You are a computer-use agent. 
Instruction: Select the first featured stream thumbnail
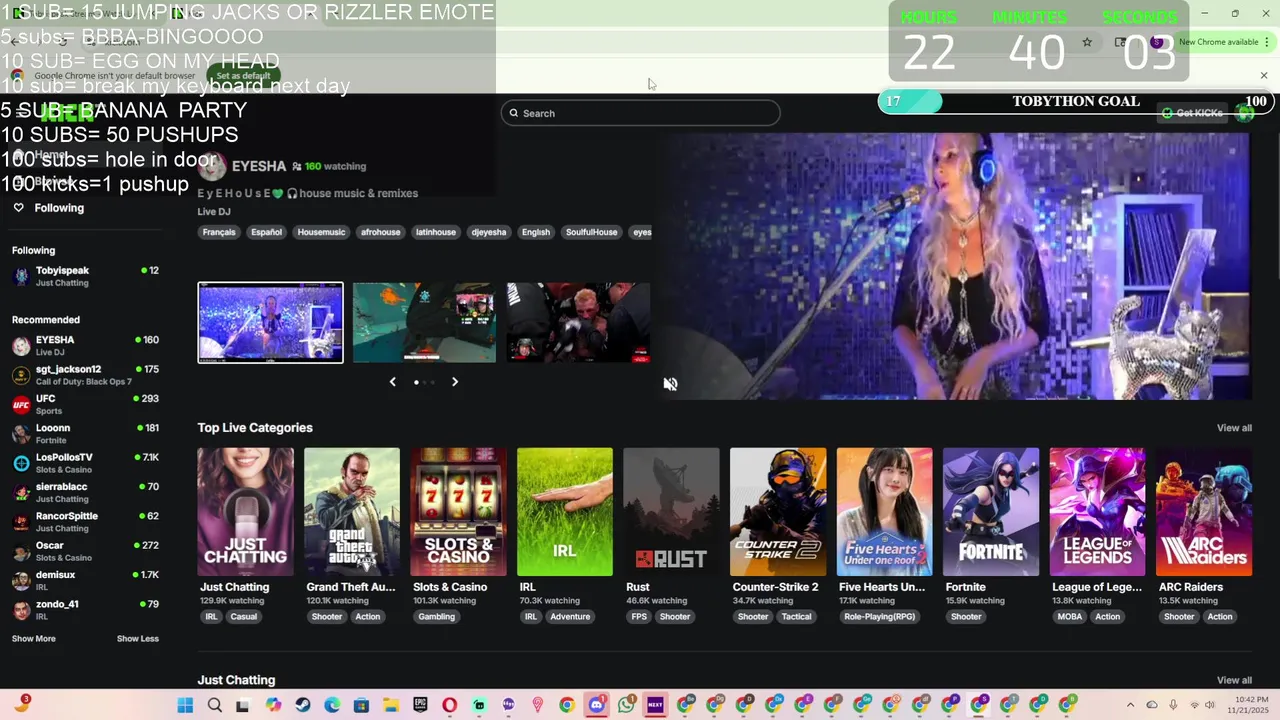coord(270,323)
